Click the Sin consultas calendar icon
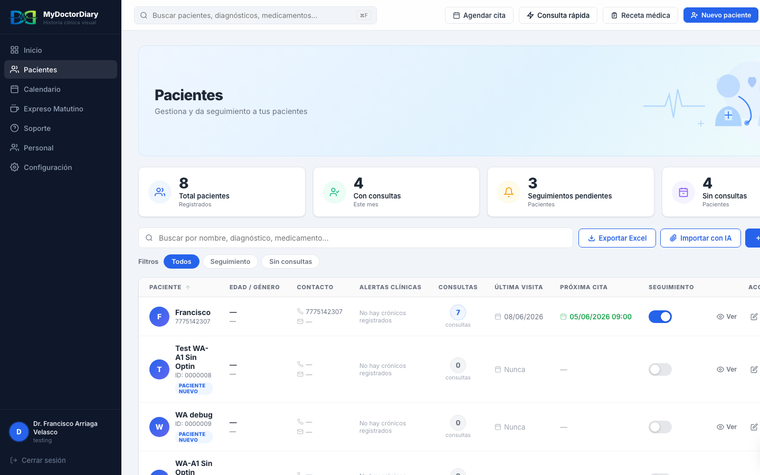760x475 pixels. [683, 192]
